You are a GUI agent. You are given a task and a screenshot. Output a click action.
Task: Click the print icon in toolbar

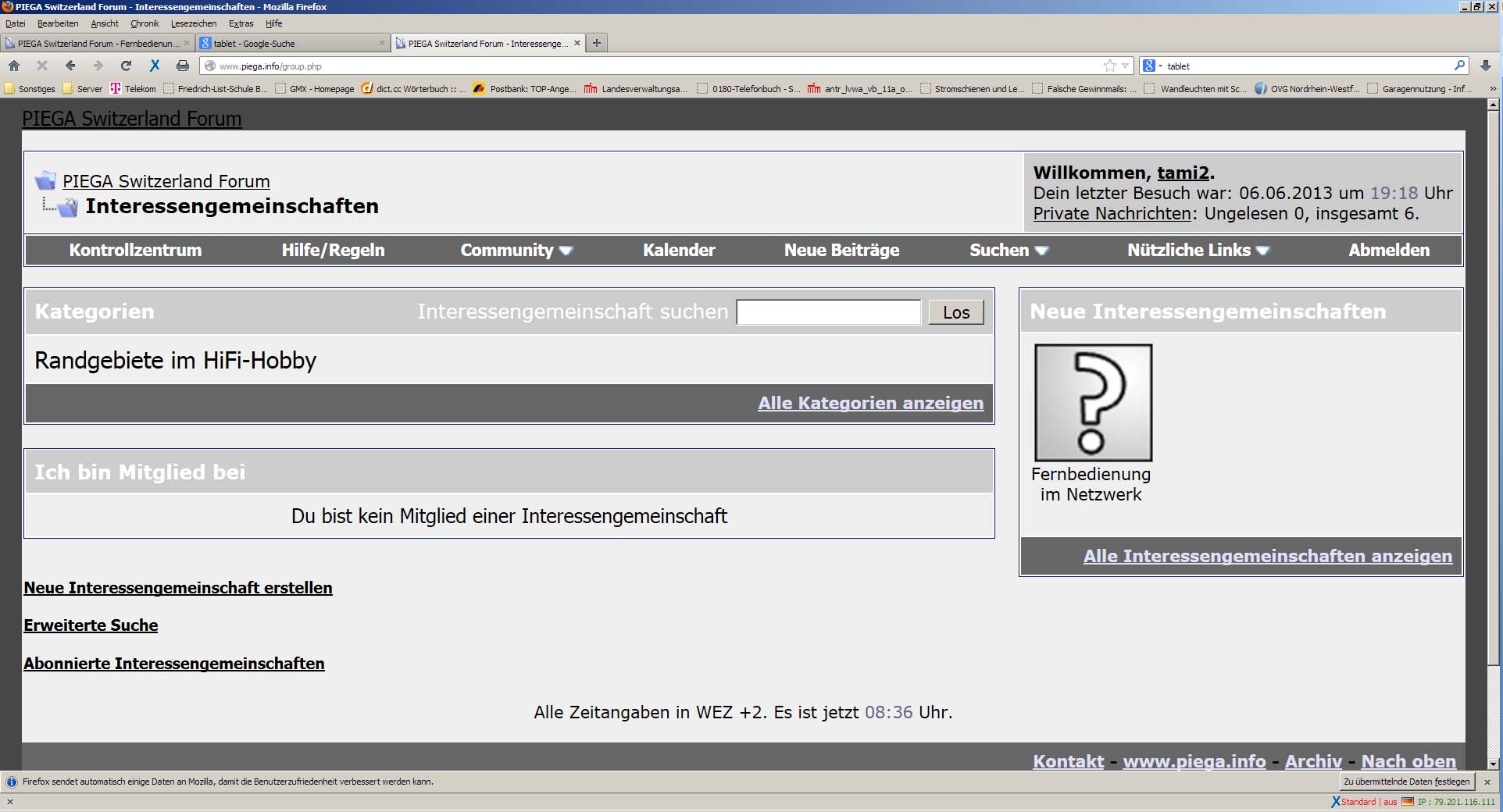(x=182, y=66)
